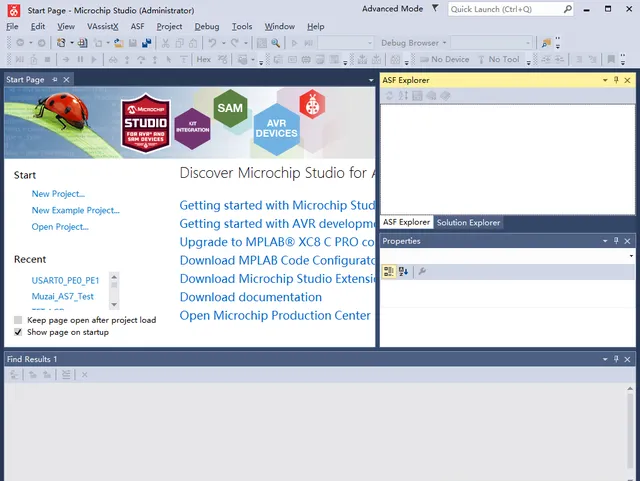Click the Categorized view icon in Properties
This screenshot has height=481, width=640.
(389, 272)
